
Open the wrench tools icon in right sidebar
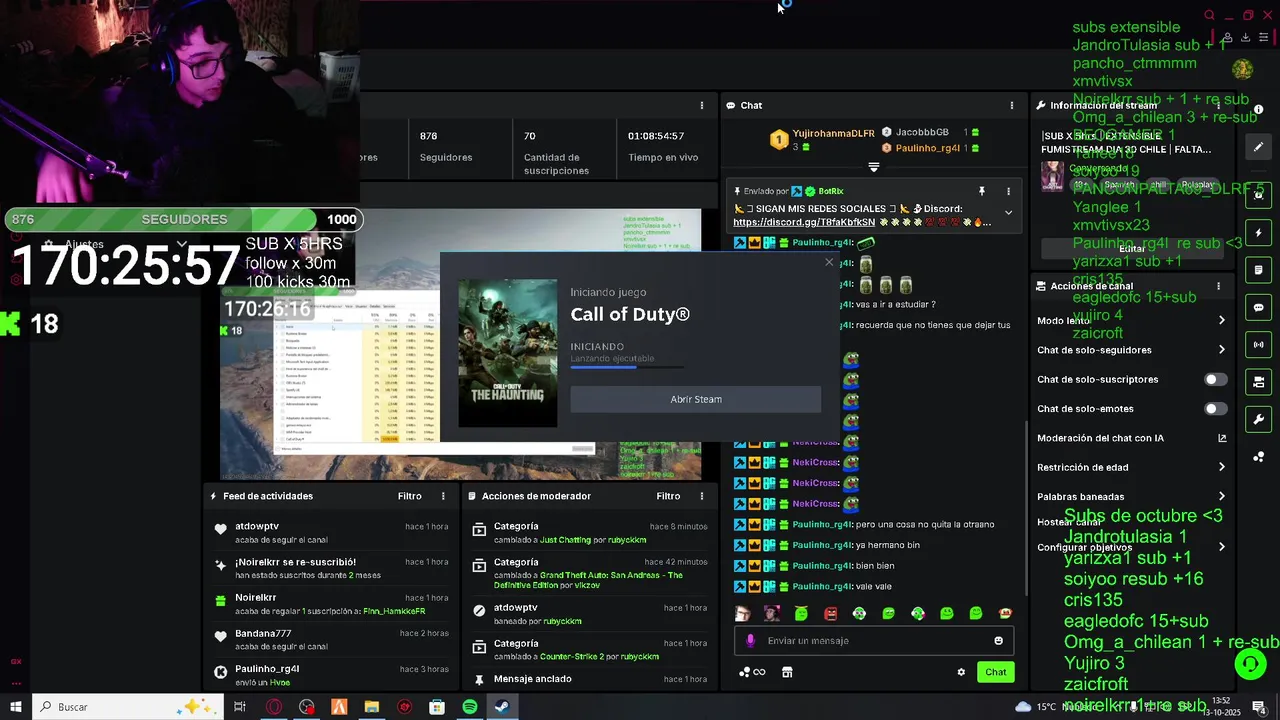pos(1259,419)
